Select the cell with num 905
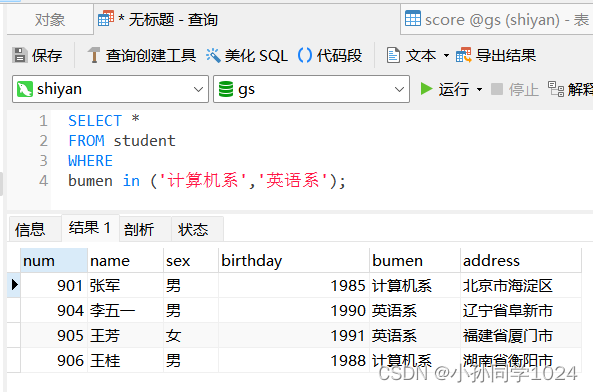This screenshot has height=392, width=593. tap(54, 335)
